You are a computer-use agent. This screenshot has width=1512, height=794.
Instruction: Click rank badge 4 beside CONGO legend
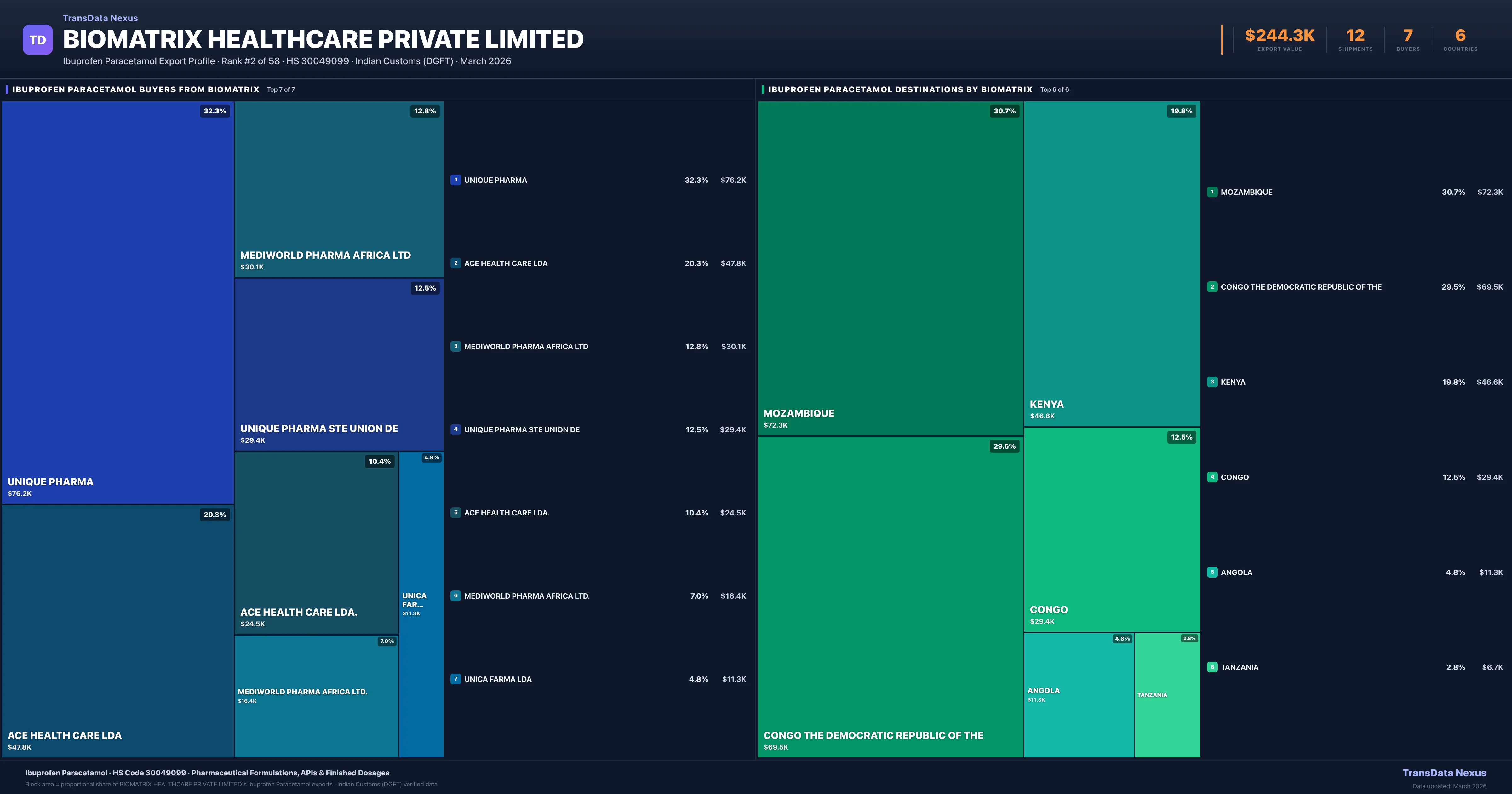tap(1212, 477)
